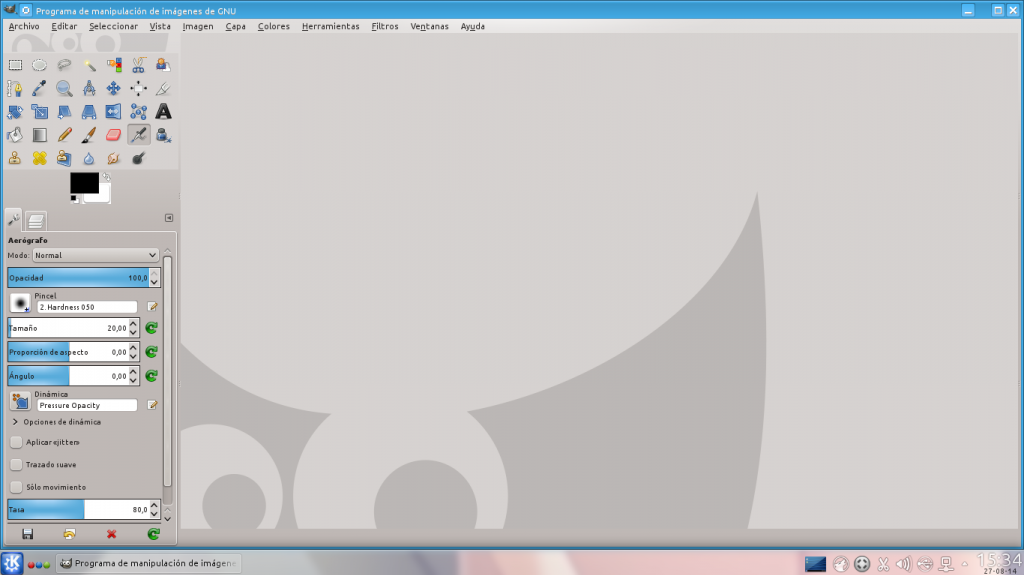Select the Smudge finger tool

(x=114, y=158)
